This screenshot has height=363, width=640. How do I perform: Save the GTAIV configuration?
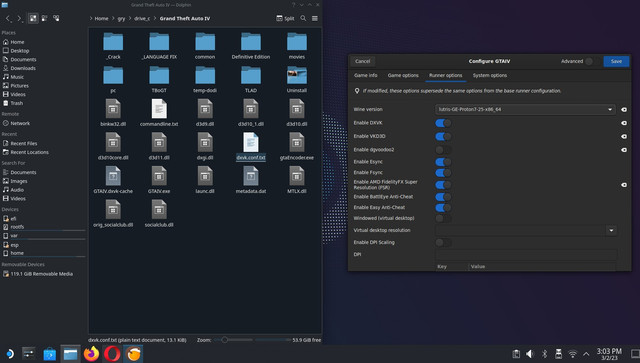(616, 61)
